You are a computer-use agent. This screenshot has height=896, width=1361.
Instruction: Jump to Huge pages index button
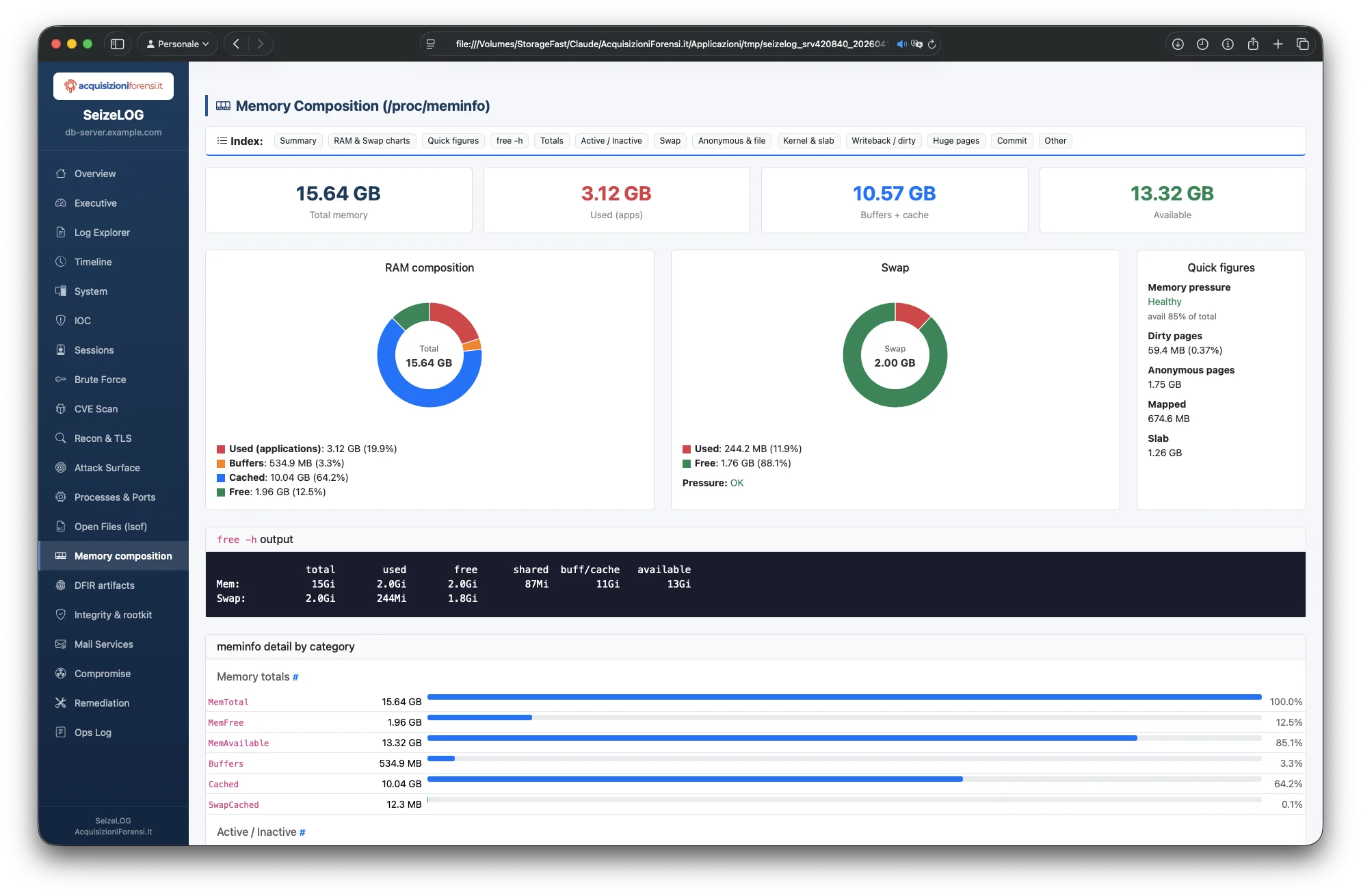955,141
